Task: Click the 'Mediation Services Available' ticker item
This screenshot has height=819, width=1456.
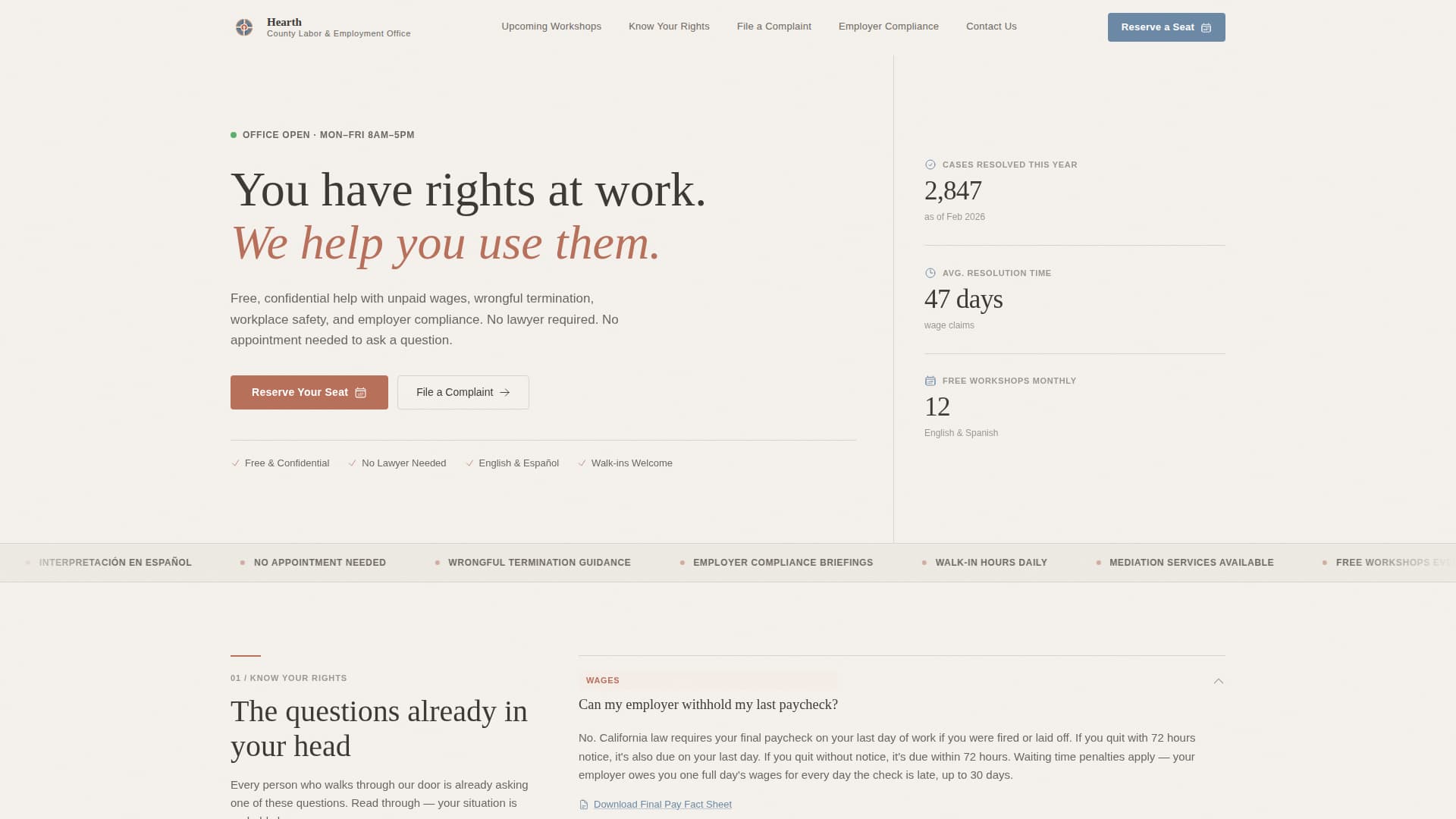Action: [x=1191, y=563]
